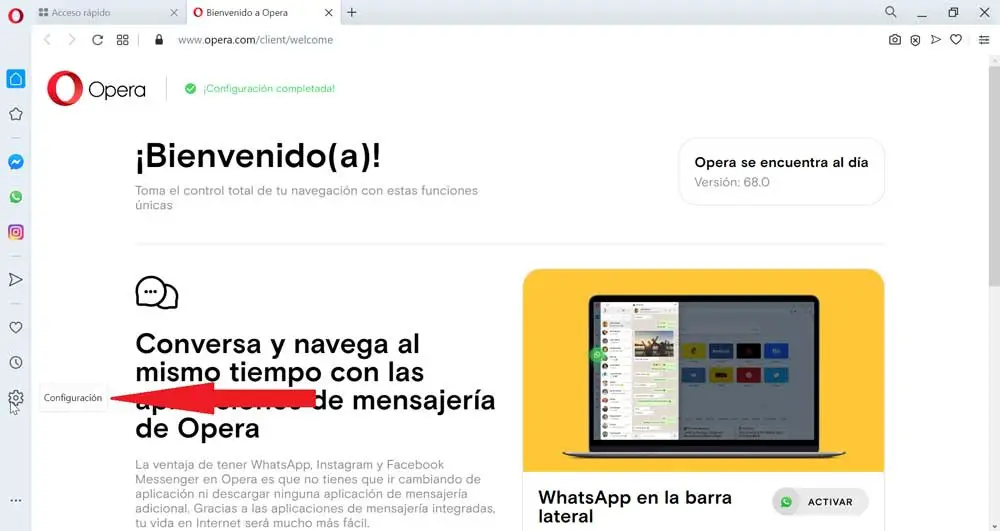The width and height of the screenshot is (1000, 531).
Task: Open Configuración gear icon in sidebar
Action: pyautogui.click(x=16, y=398)
